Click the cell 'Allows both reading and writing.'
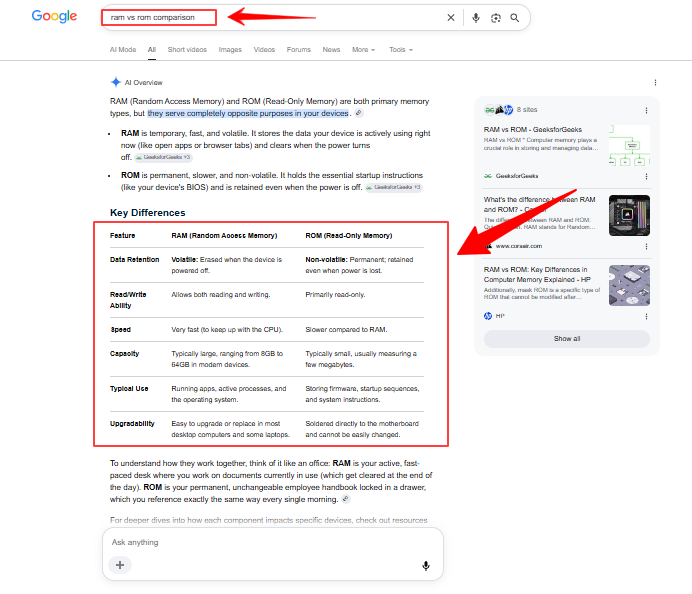692x594 pixels. pos(221,295)
